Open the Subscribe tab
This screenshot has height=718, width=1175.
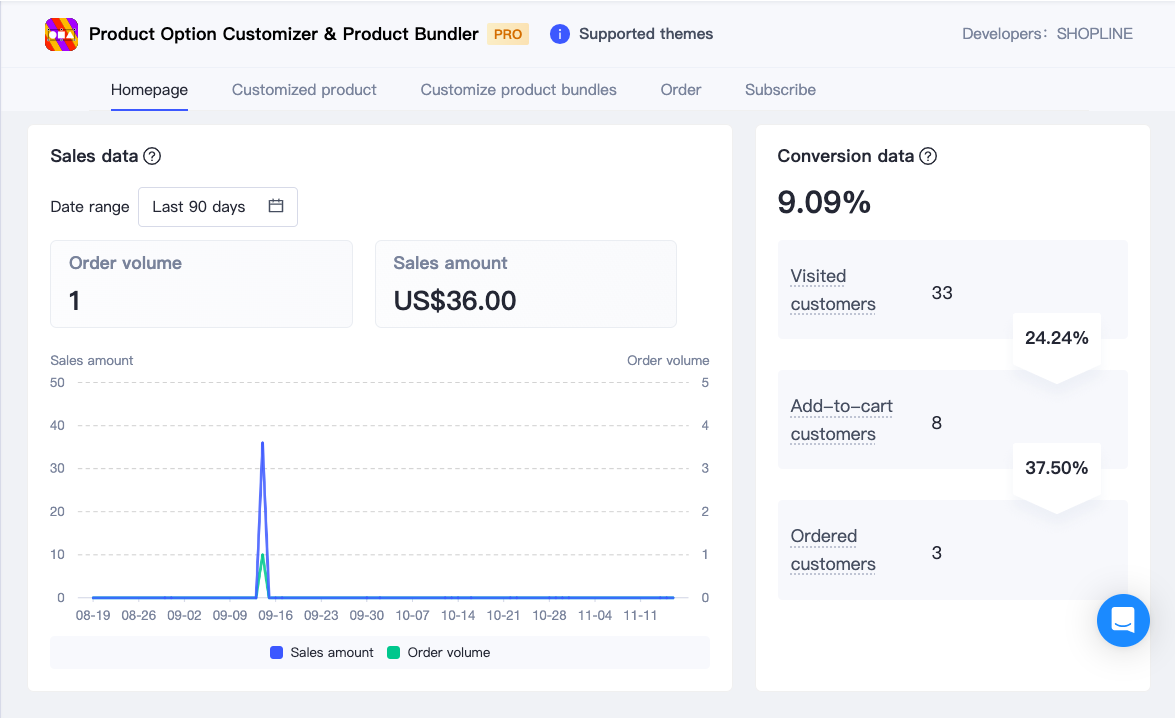[x=780, y=89]
